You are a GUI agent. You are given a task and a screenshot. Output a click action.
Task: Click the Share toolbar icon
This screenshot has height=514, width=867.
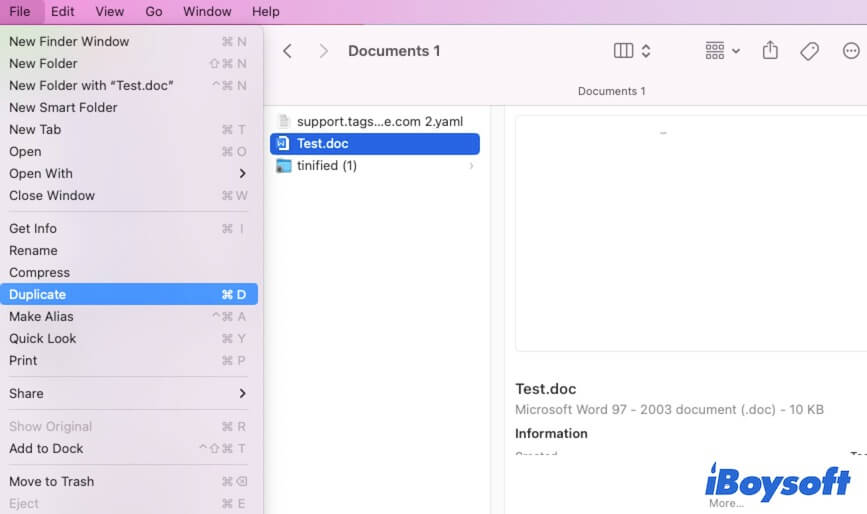click(x=770, y=51)
